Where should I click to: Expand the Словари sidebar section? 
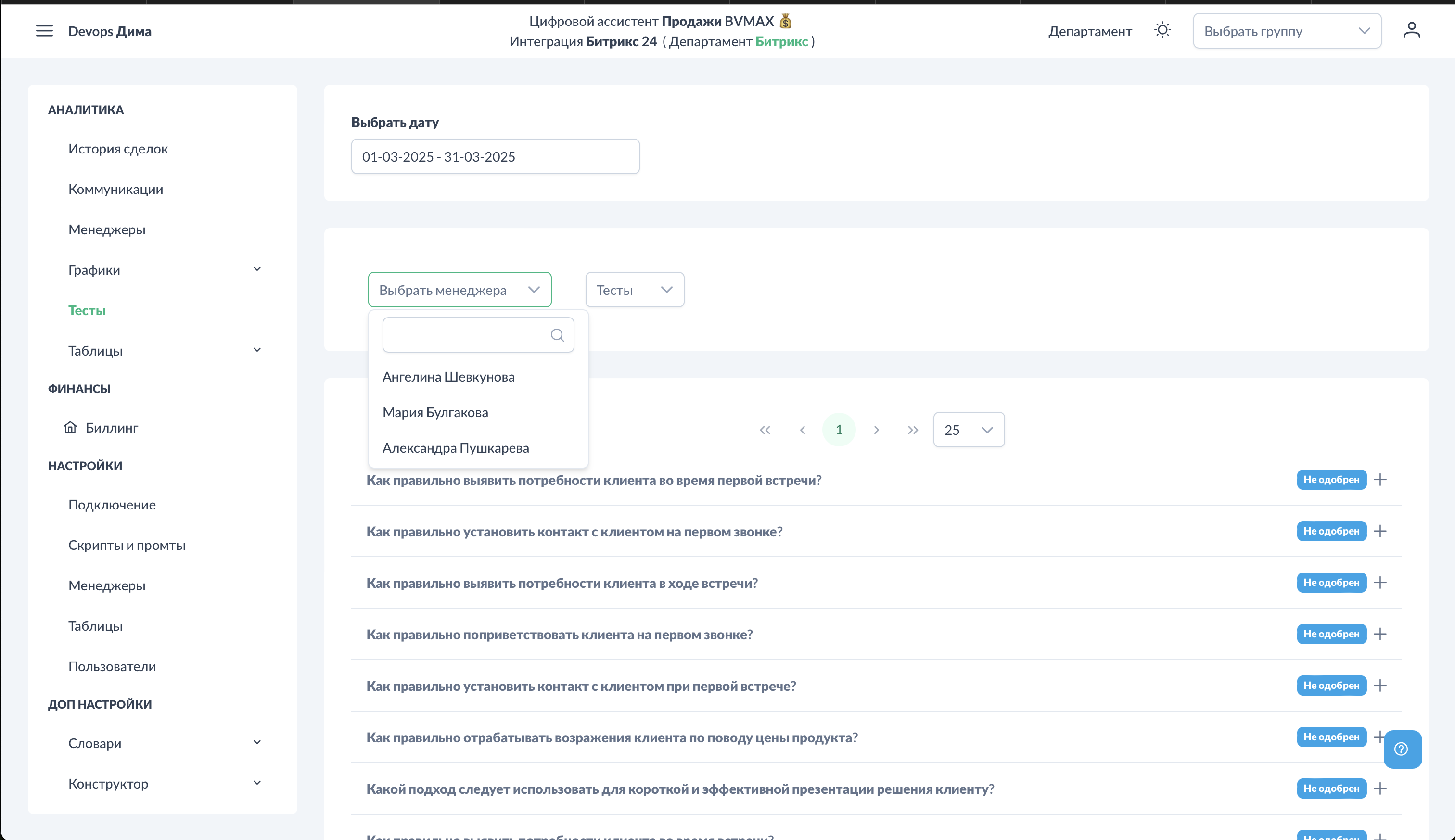257,742
